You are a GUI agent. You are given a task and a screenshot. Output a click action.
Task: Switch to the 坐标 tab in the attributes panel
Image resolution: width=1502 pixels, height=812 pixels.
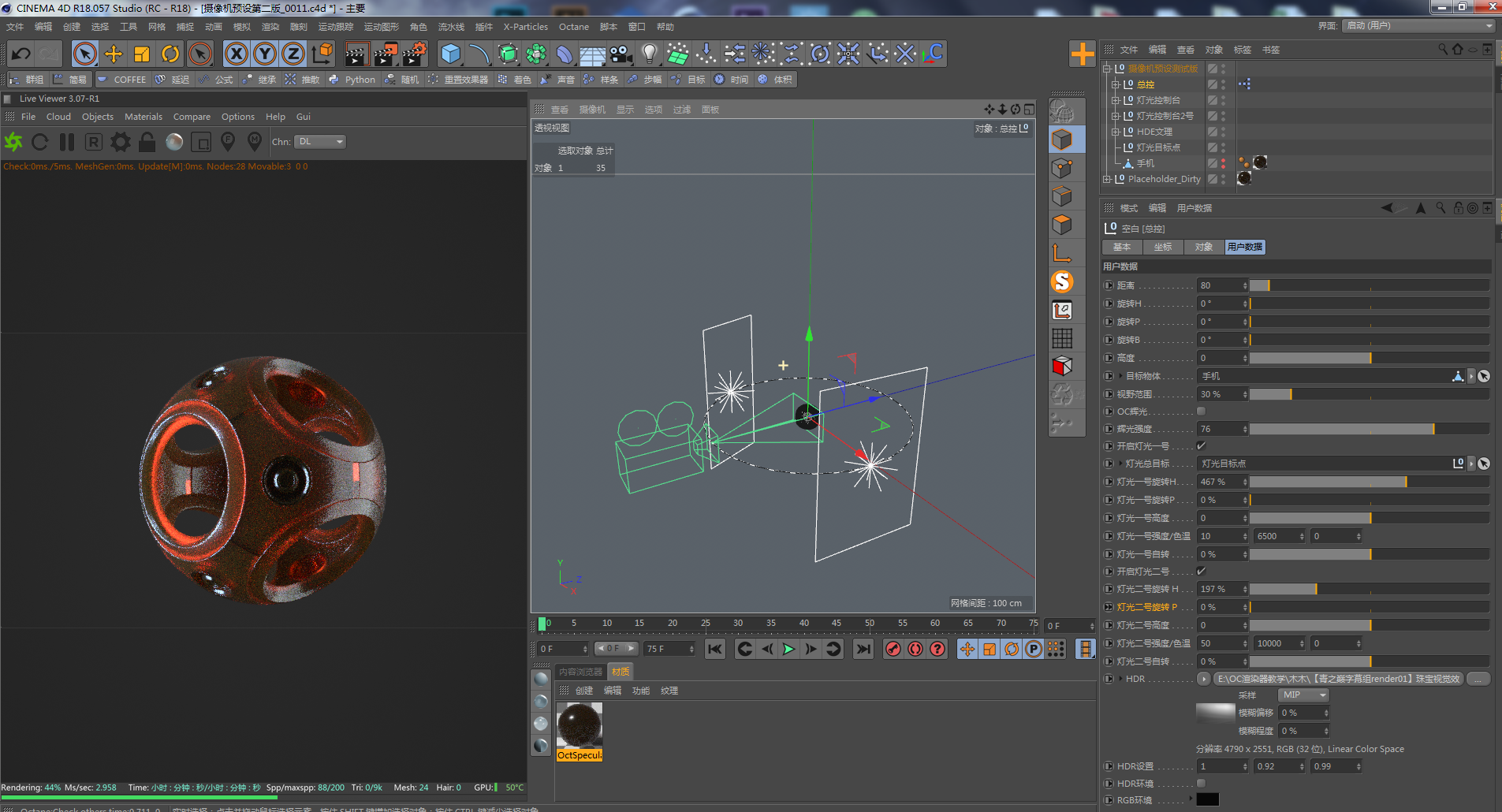1163,247
